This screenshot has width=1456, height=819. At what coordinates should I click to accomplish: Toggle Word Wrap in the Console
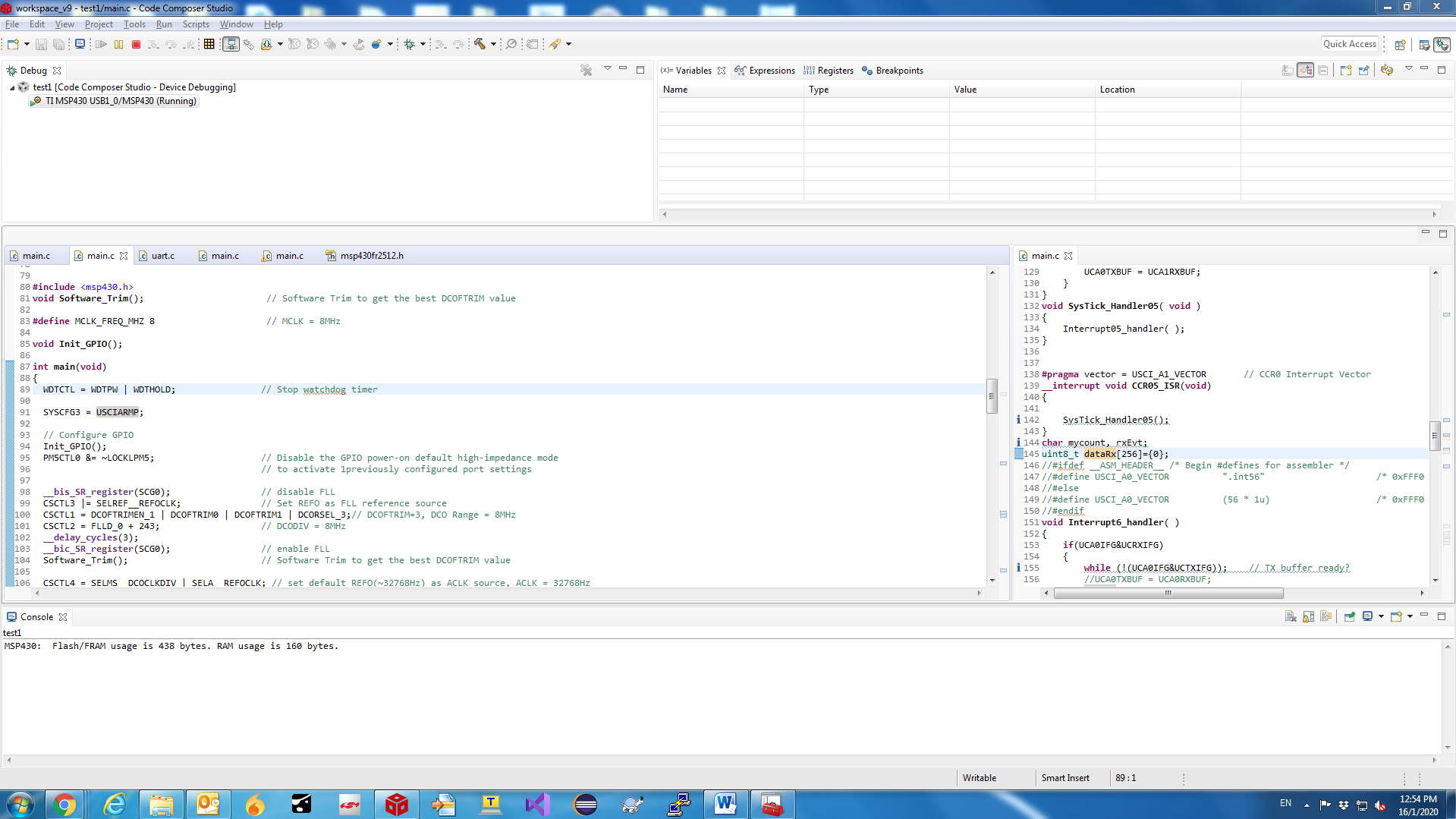pos(1325,616)
